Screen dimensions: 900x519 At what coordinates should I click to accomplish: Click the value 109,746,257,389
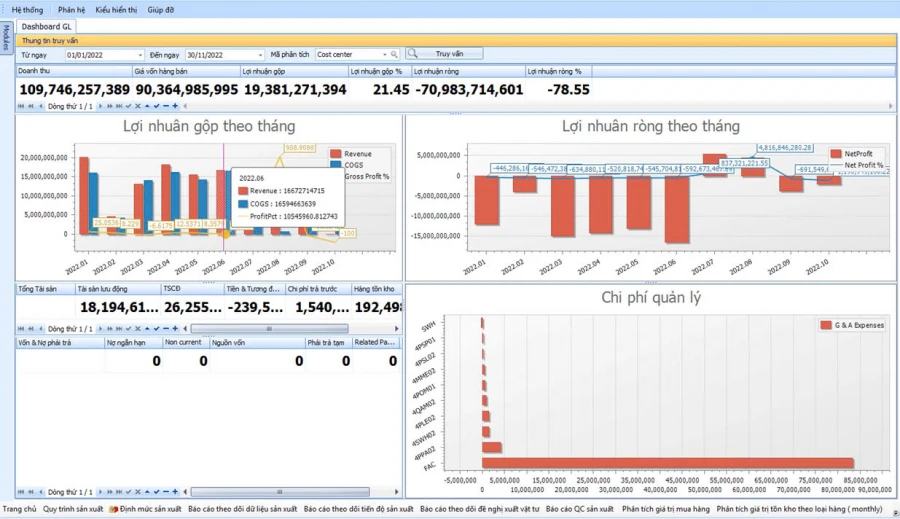[75, 90]
